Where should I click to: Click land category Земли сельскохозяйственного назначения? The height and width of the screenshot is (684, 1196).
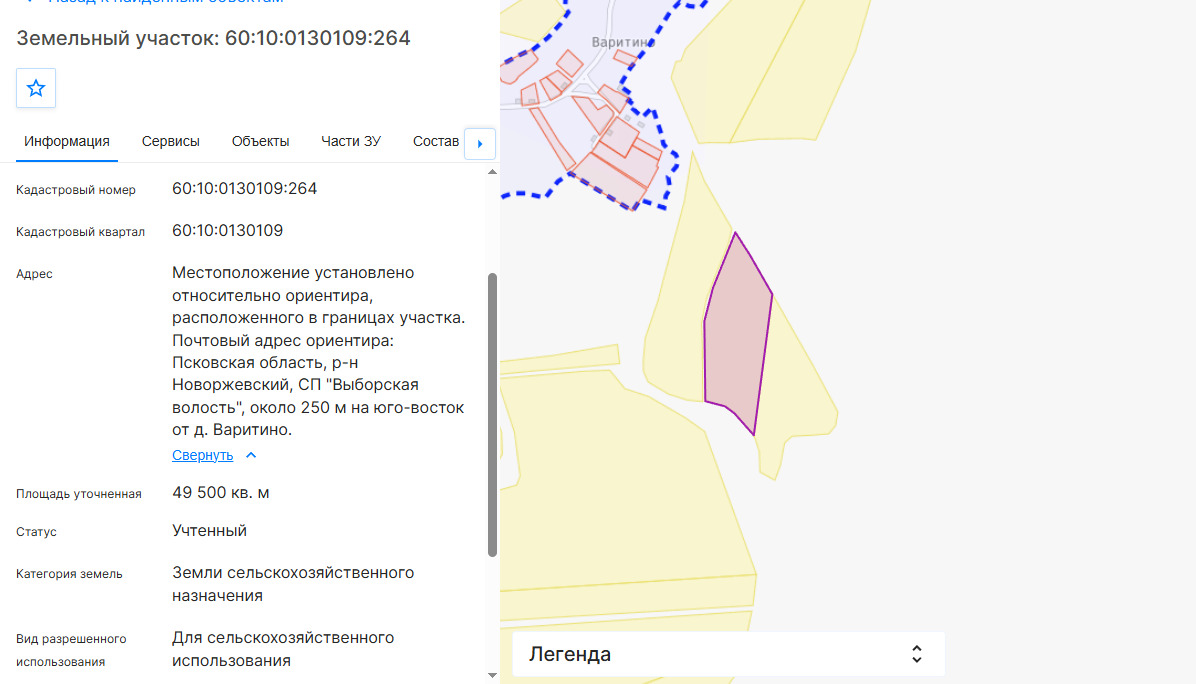click(x=293, y=584)
